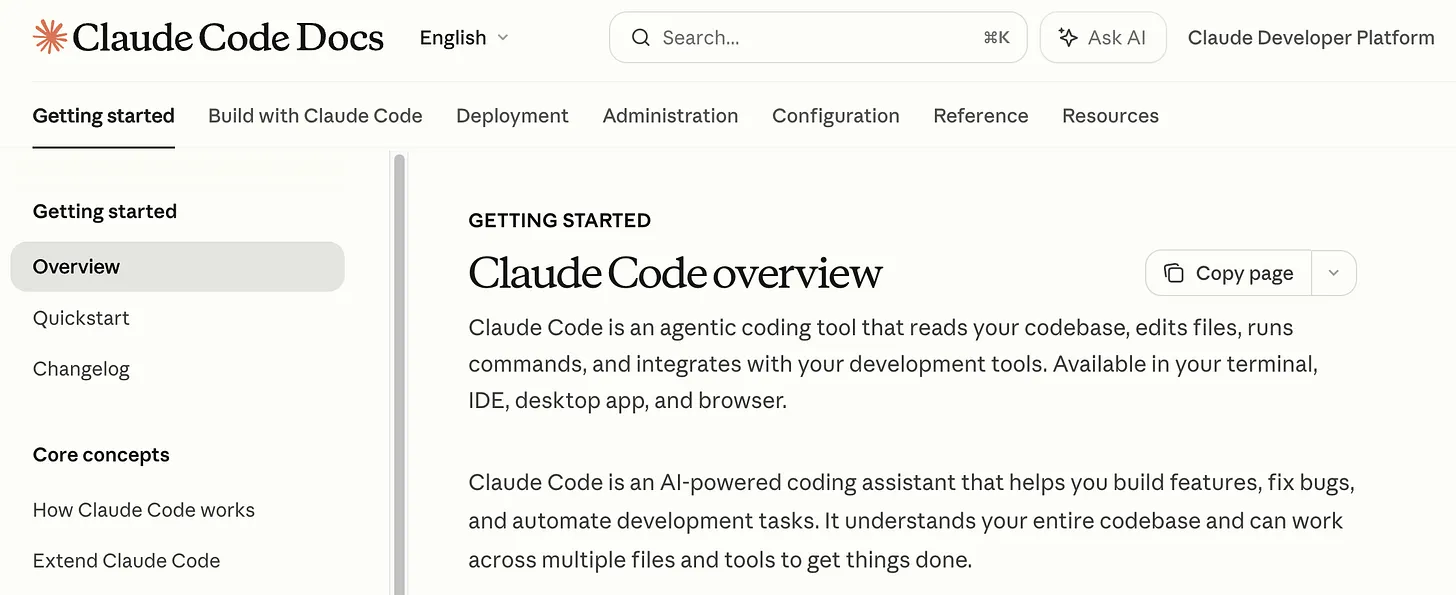Screen dimensions: 1456x595
Task: Switch to the Reference tab
Action: pyautogui.click(x=981, y=116)
